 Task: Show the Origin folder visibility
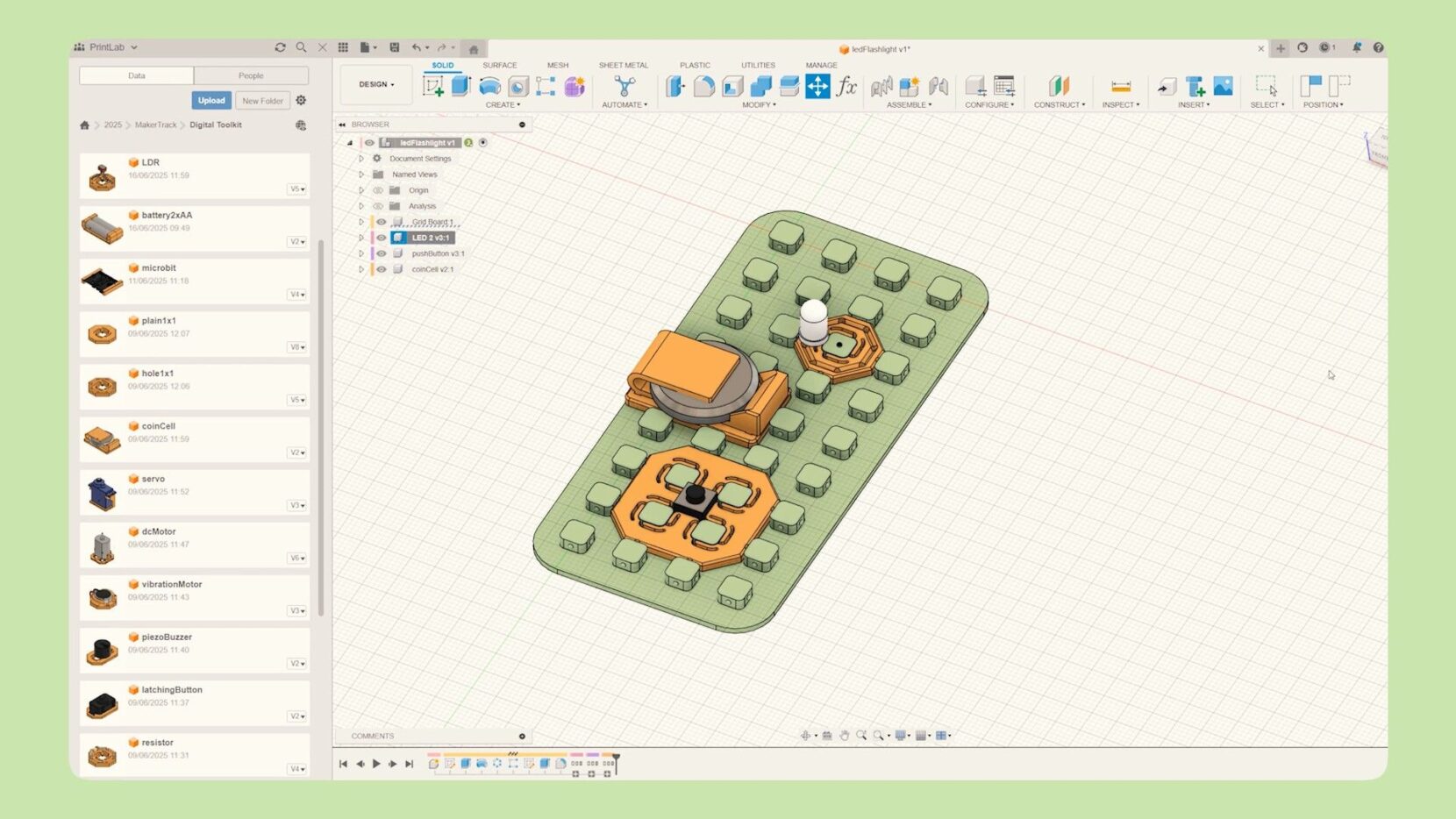380,190
